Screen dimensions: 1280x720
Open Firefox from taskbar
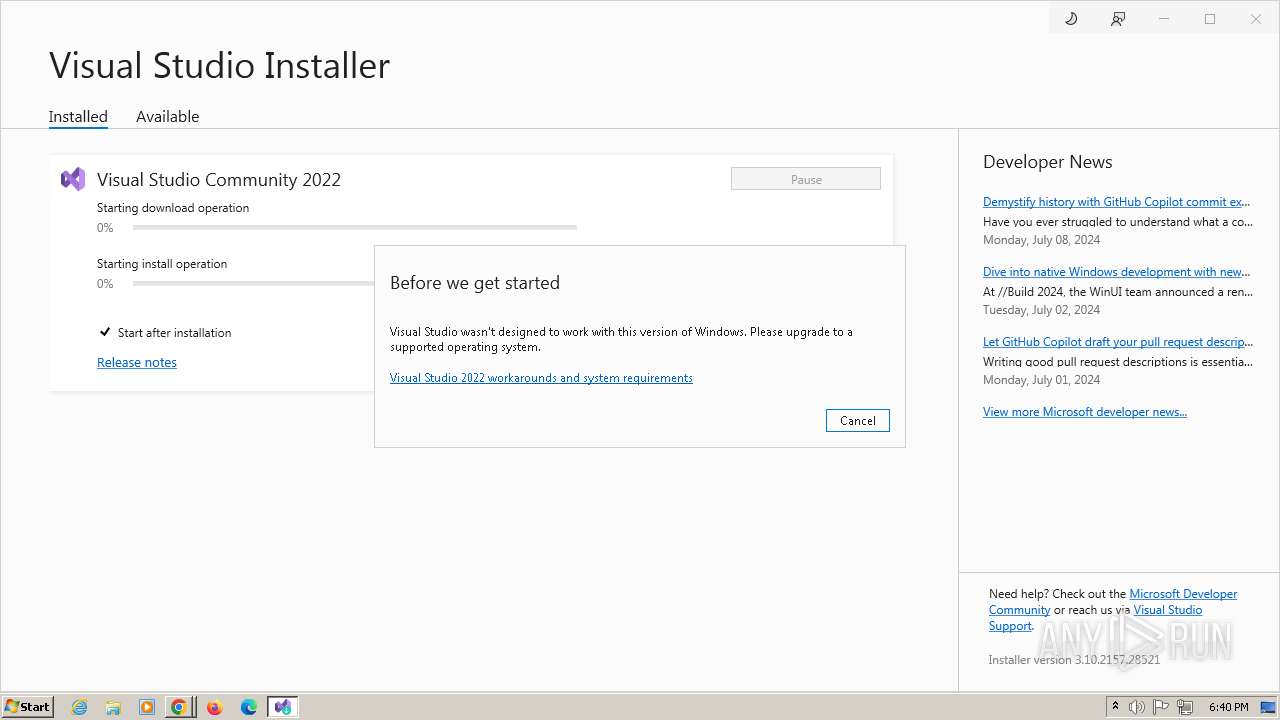(214, 707)
